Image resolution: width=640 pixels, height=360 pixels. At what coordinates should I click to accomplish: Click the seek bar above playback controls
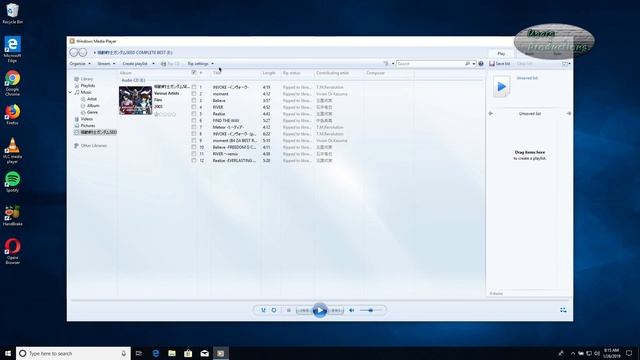coord(320,300)
